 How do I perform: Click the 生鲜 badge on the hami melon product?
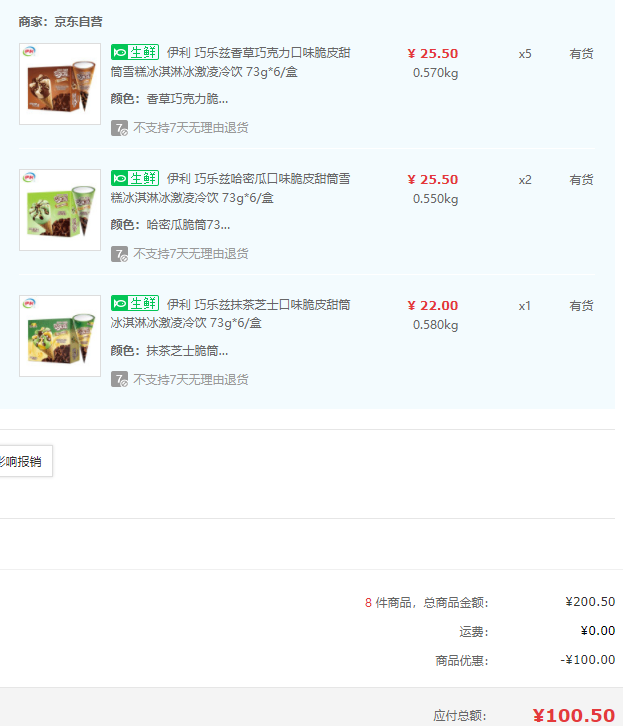tap(135, 179)
